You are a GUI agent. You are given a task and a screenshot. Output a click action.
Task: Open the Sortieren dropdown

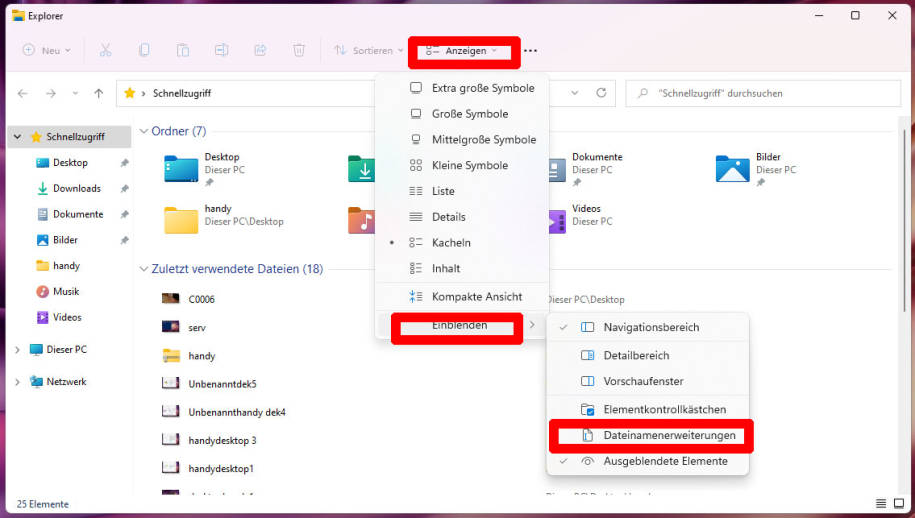tap(362, 50)
